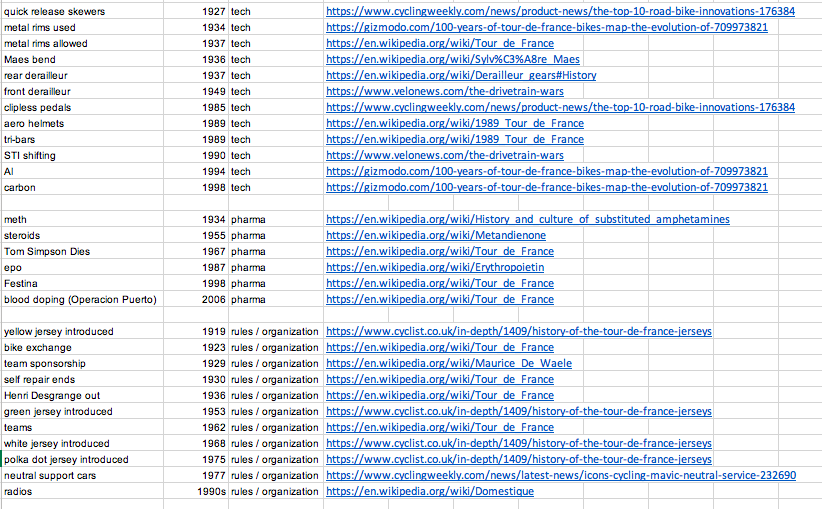
Task: Click the green jersey introduced cell
Action: (82, 411)
